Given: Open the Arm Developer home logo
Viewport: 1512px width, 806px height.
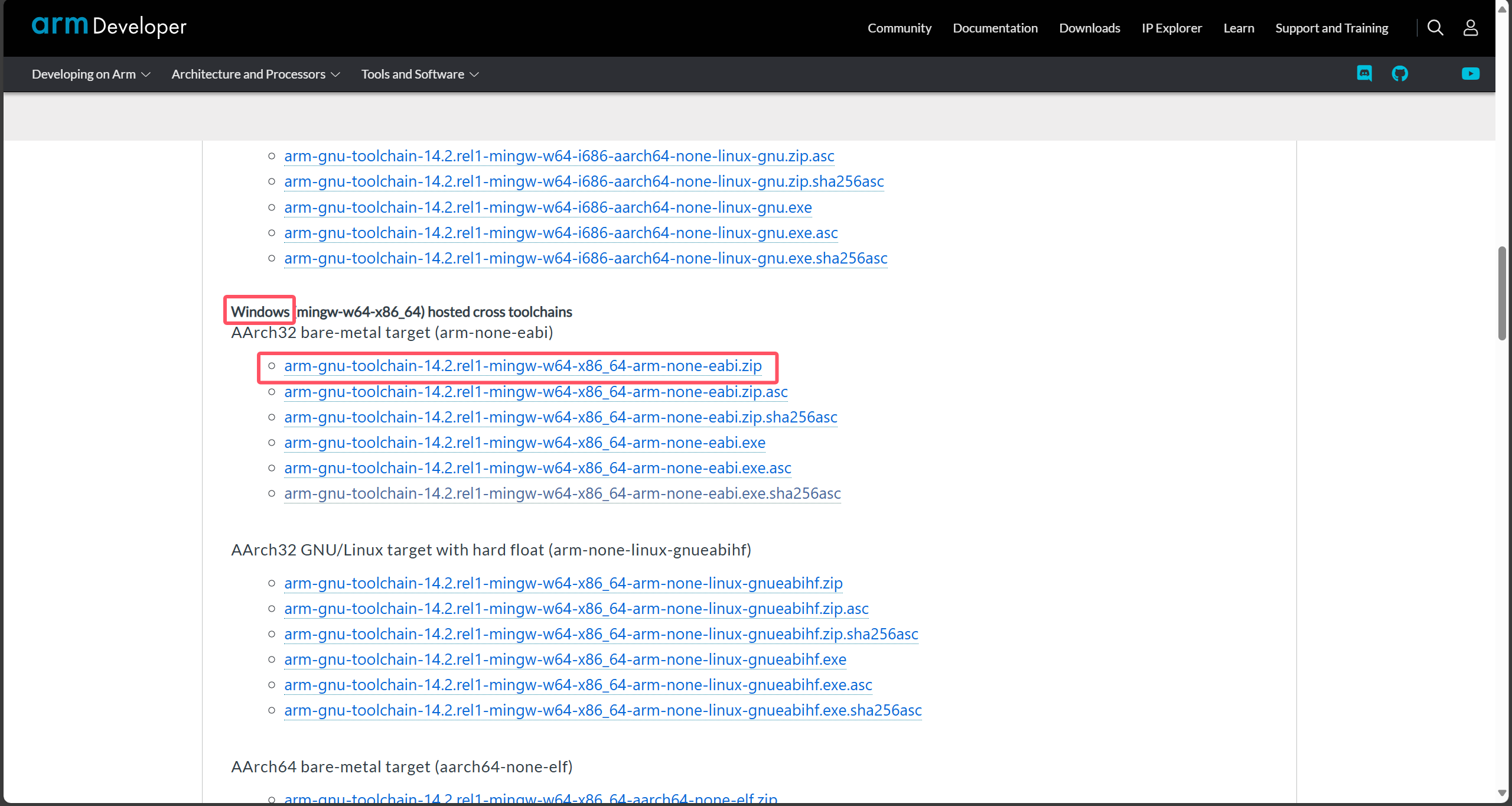Looking at the screenshot, I should (109, 27).
